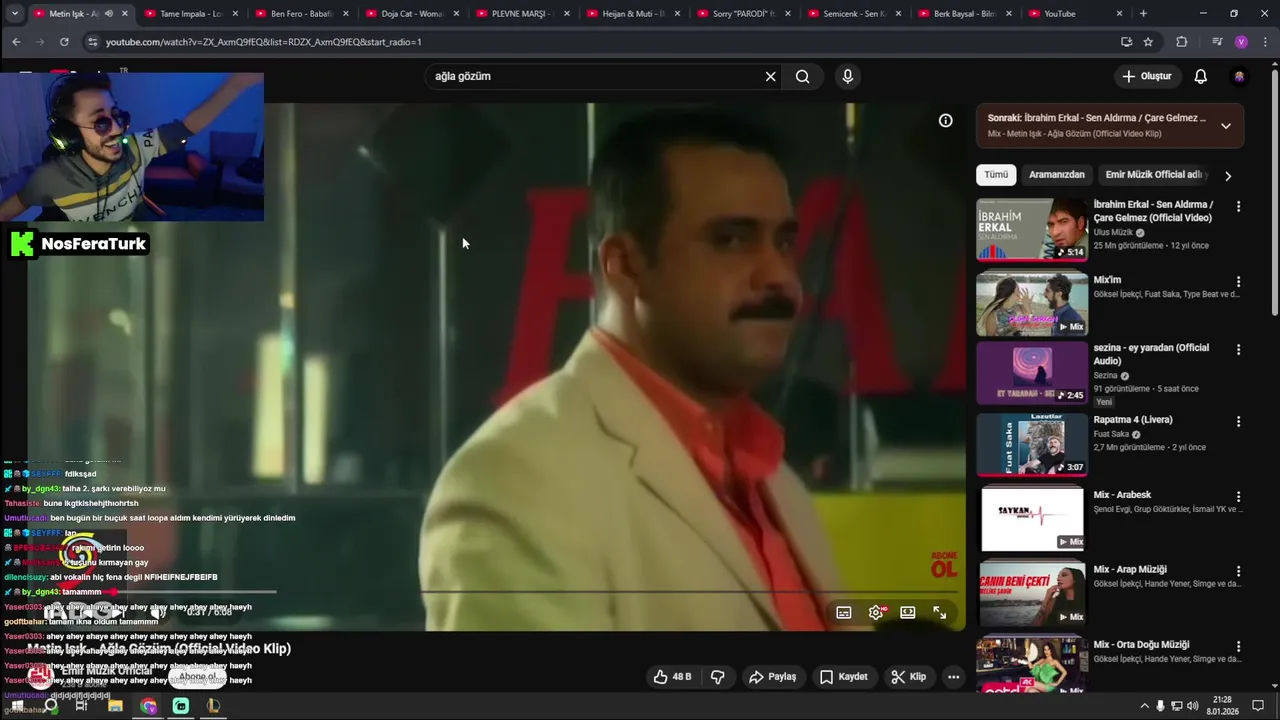
Task: Switch to the PLEVNE MARŞI browser tab
Action: (x=522, y=14)
